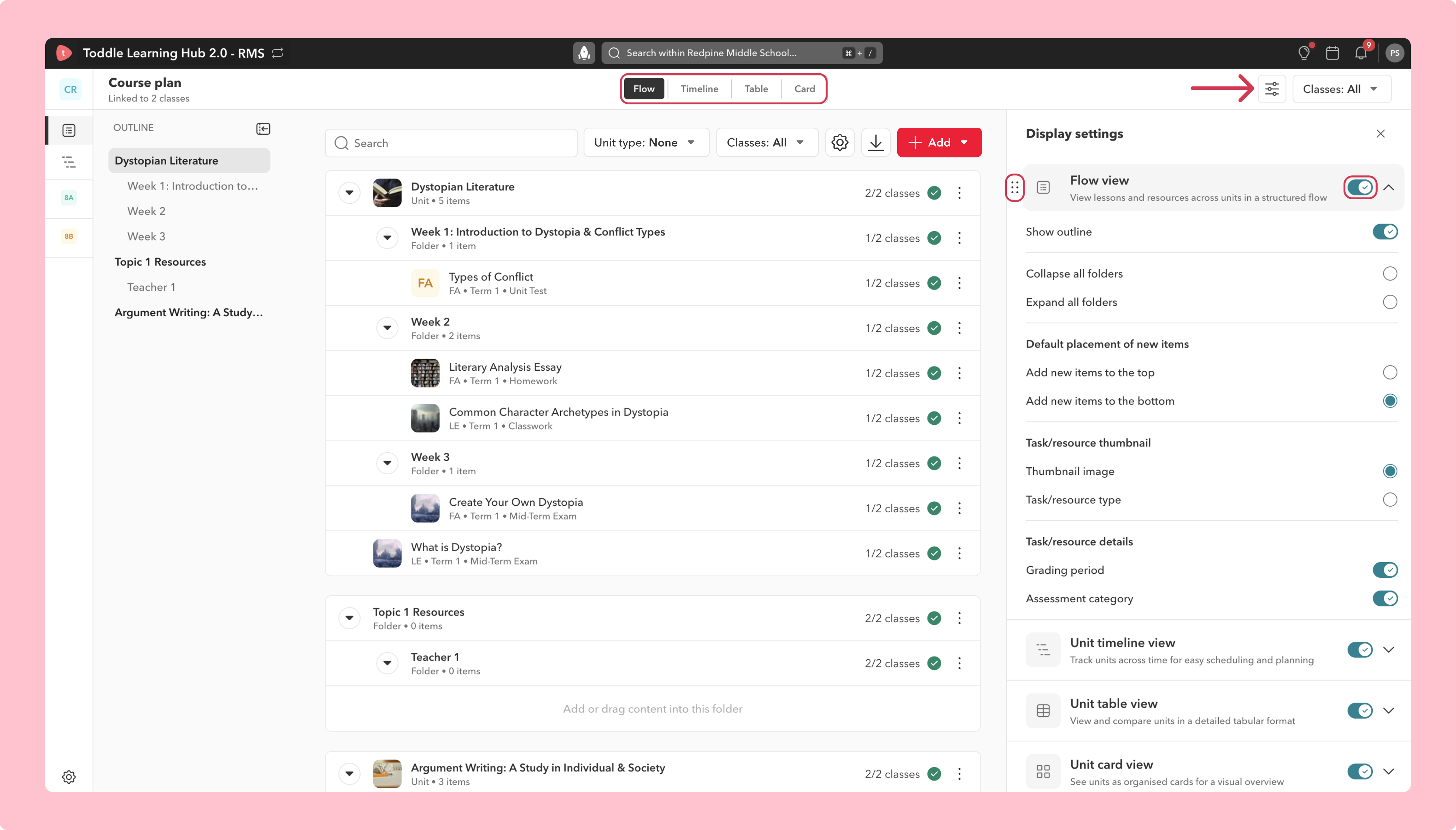
Task: Open more options for Topic 1 Resources
Action: pyautogui.click(x=959, y=618)
